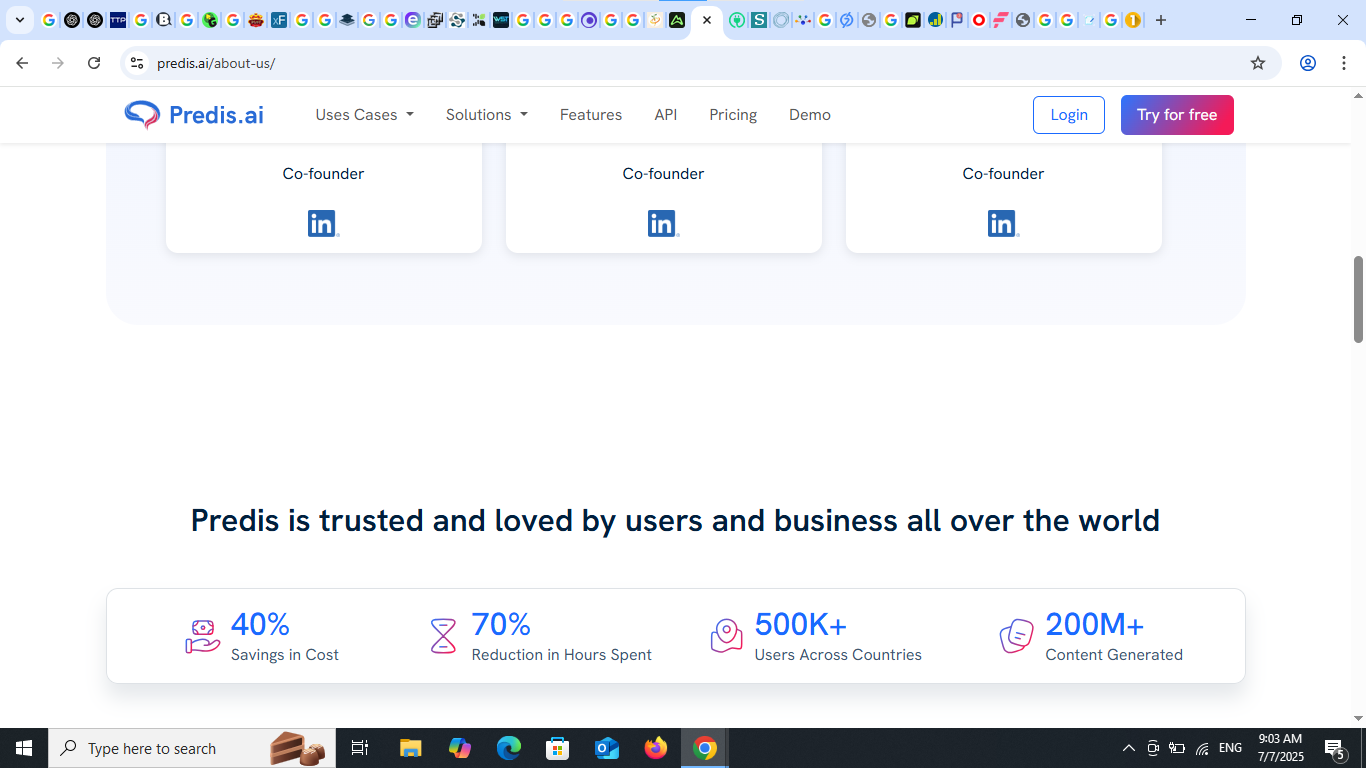This screenshot has height=768, width=1366.
Task: Open the Chrome three-dot menu
Action: tap(1343, 63)
